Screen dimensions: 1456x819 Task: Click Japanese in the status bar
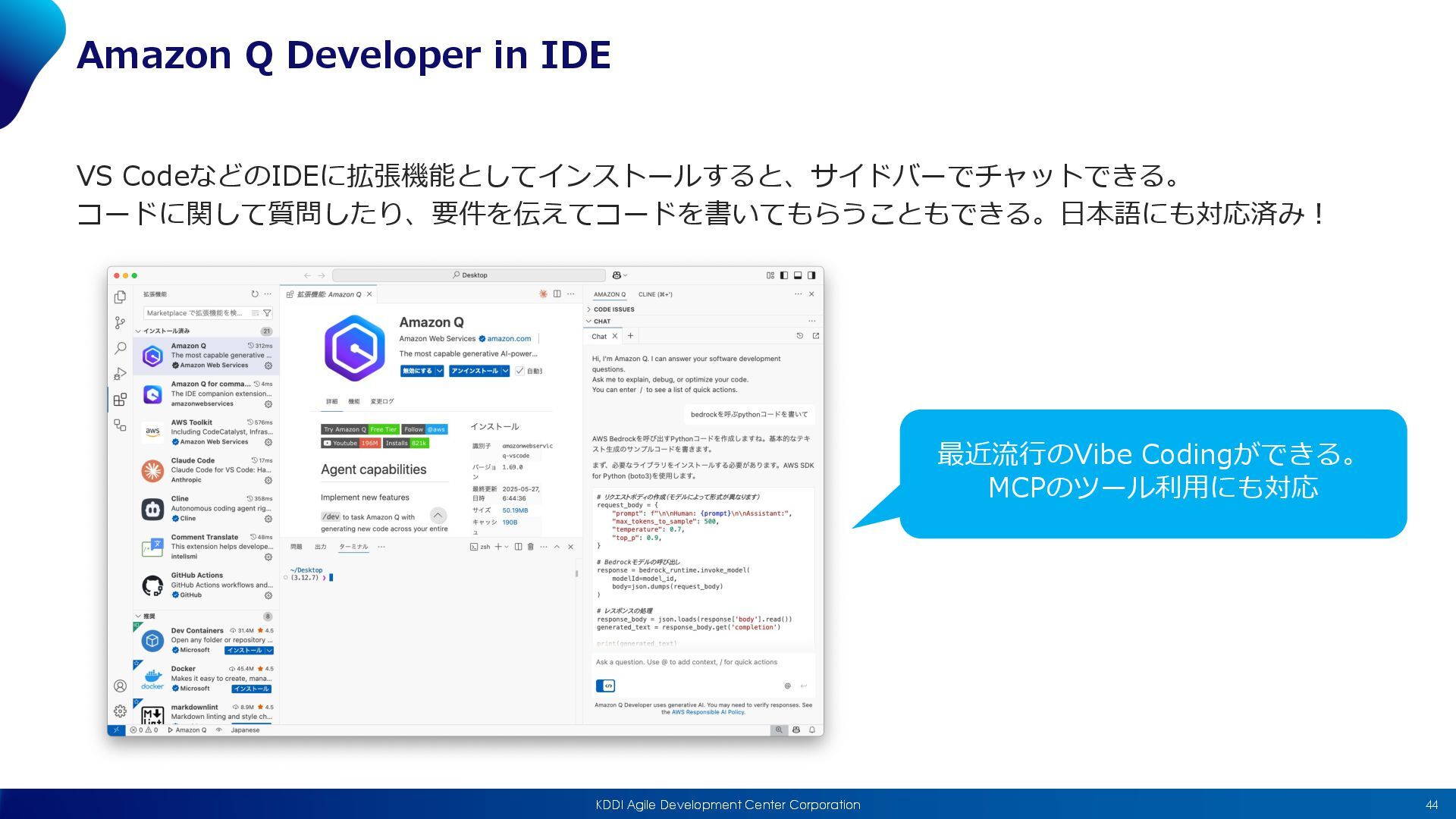[245, 730]
